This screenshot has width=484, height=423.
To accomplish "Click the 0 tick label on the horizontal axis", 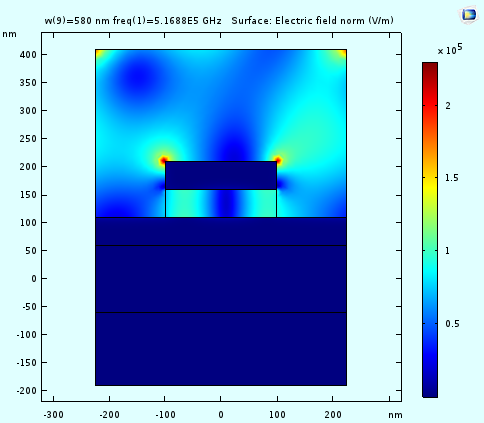I will click(x=221, y=415).
